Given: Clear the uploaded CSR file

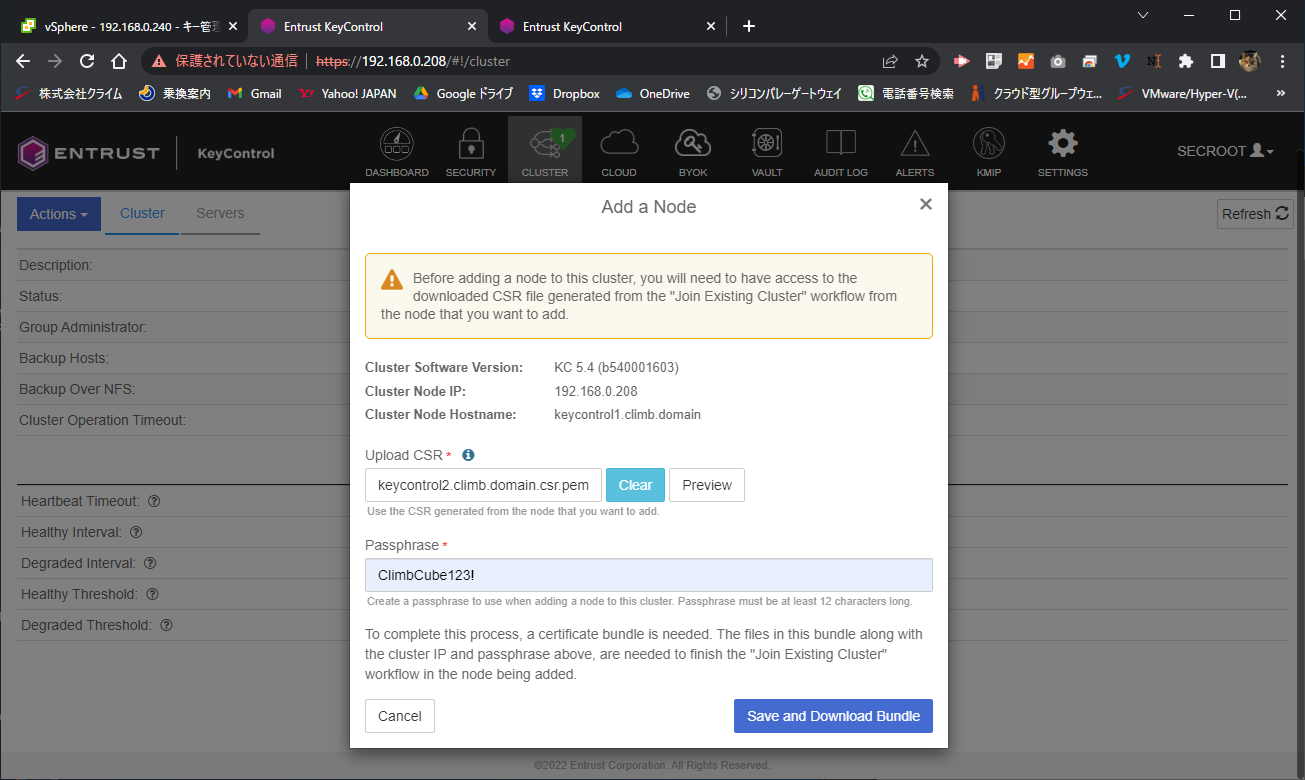Looking at the screenshot, I should pyautogui.click(x=635, y=485).
